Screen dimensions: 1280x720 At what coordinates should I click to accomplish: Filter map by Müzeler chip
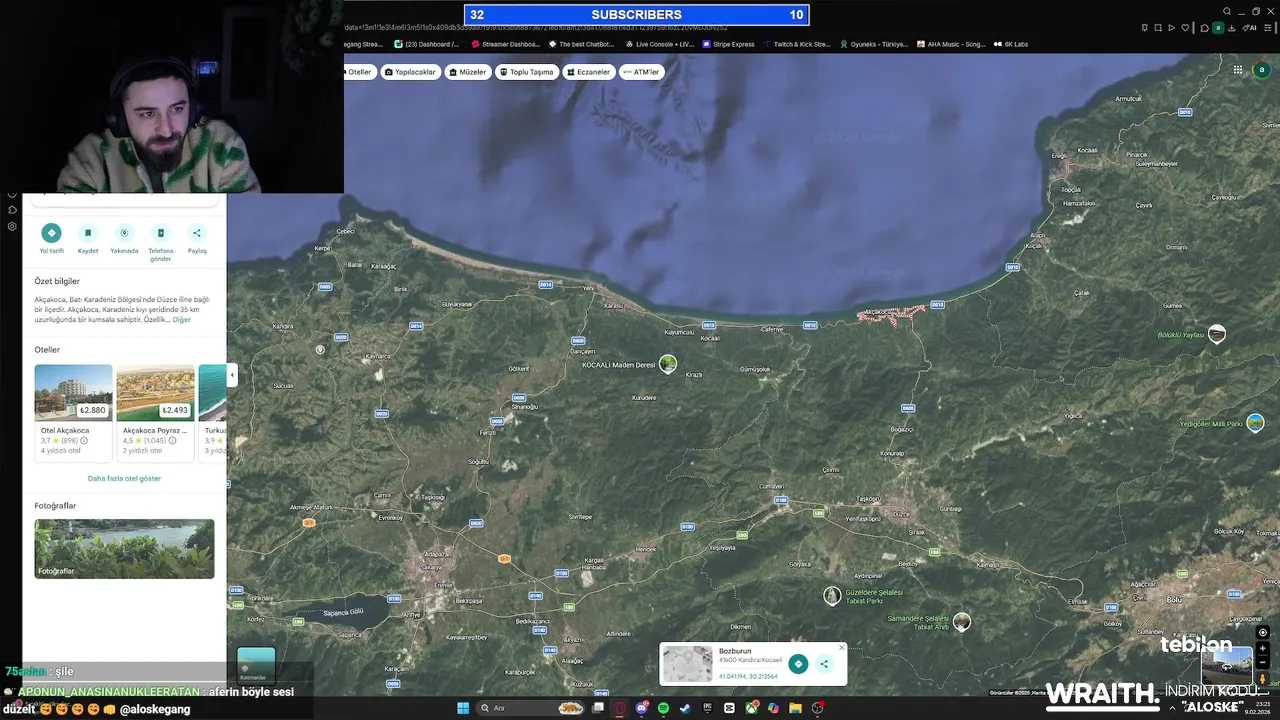click(x=467, y=72)
